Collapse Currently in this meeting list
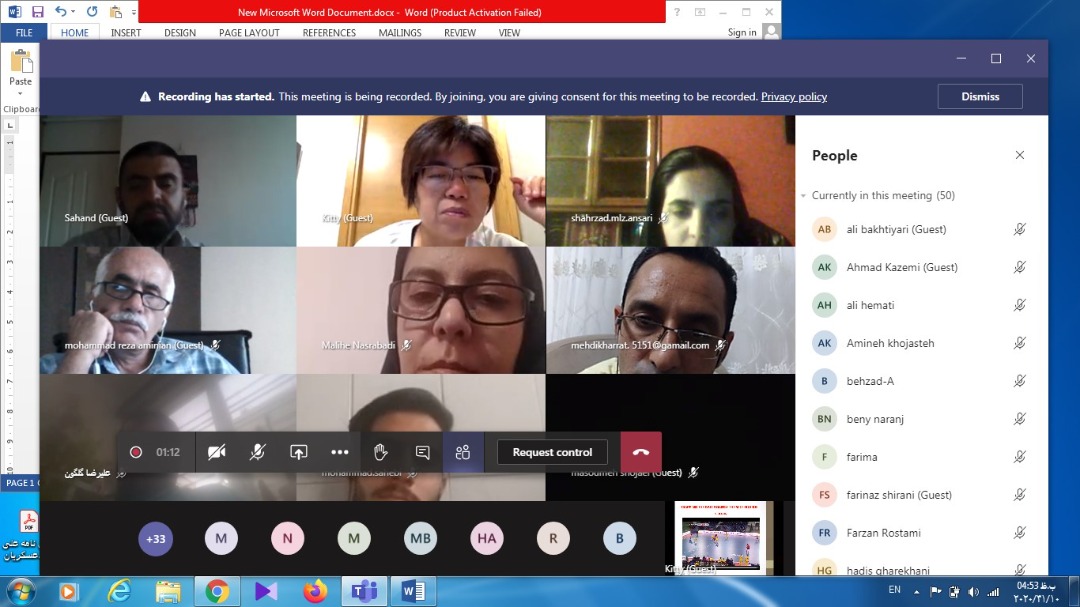The height and width of the screenshot is (607, 1080). coord(803,196)
